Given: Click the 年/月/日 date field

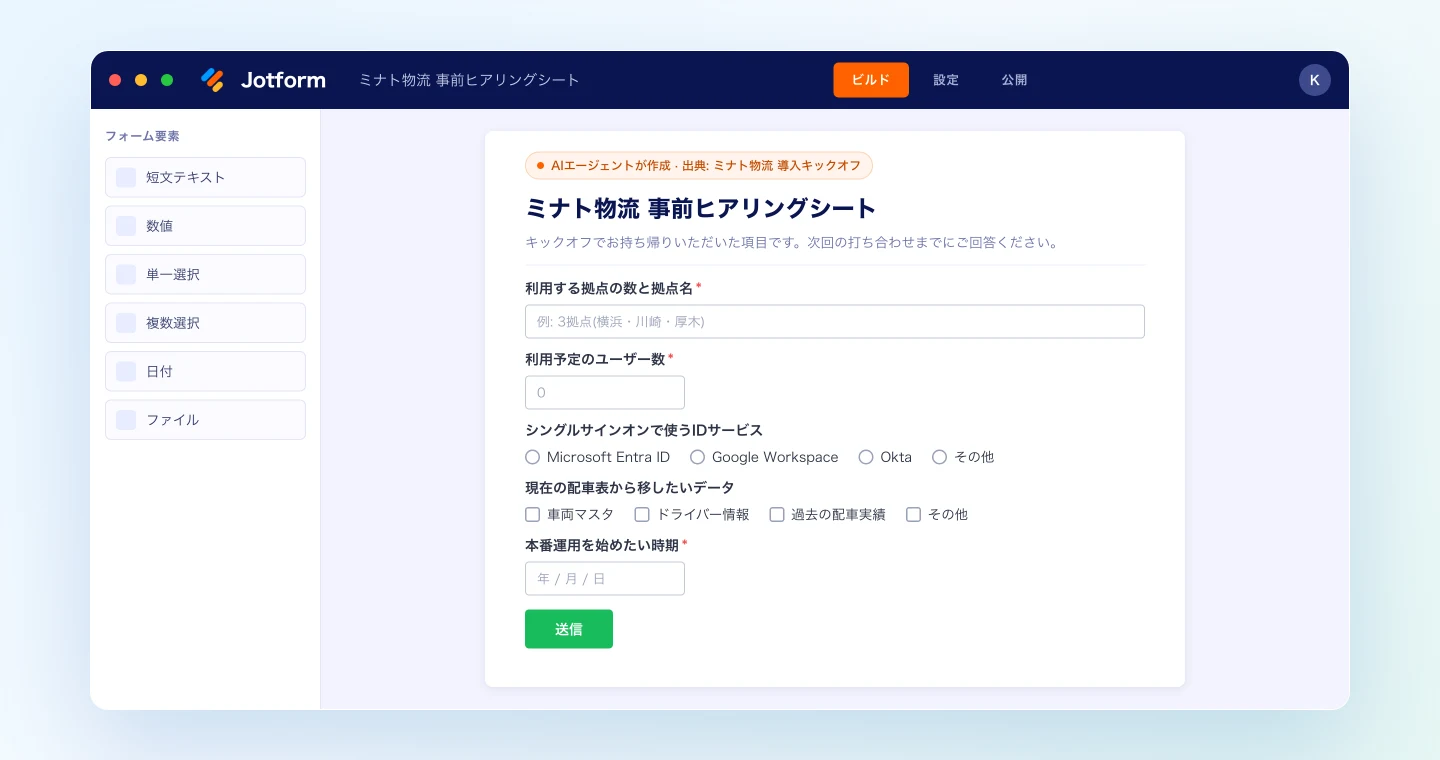Looking at the screenshot, I should pos(605,579).
